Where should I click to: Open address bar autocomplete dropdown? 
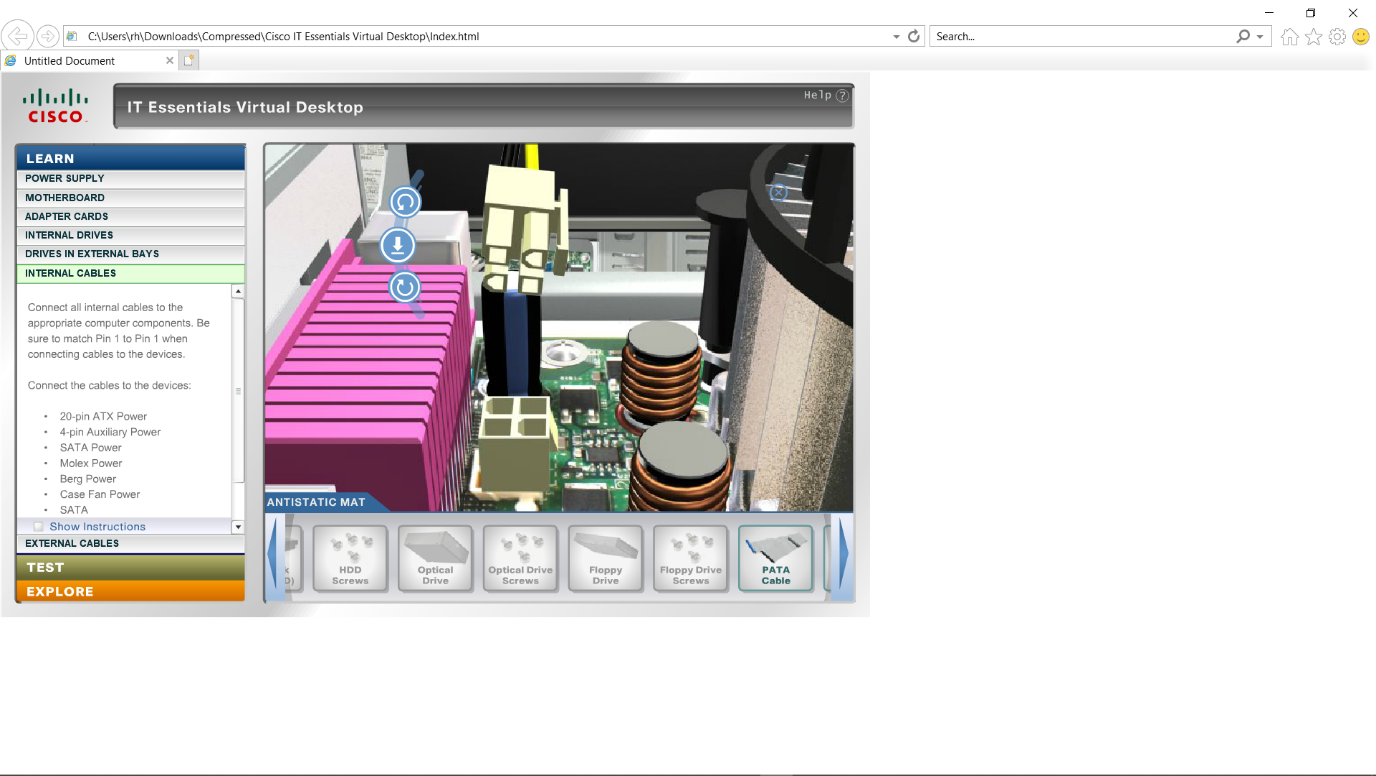click(x=896, y=36)
